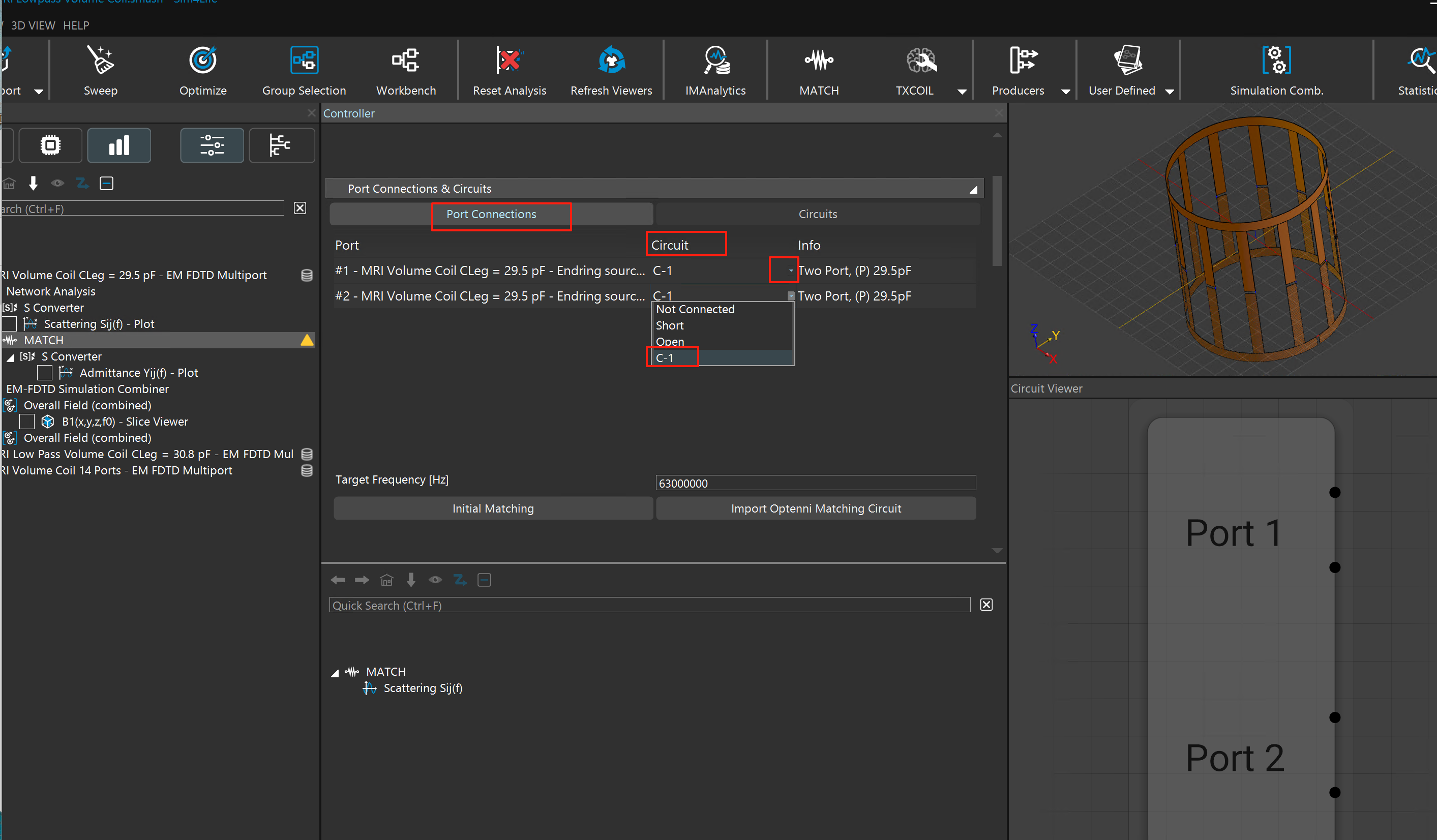Switch to the Circuits tab
The width and height of the screenshot is (1437, 840).
click(x=817, y=215)
